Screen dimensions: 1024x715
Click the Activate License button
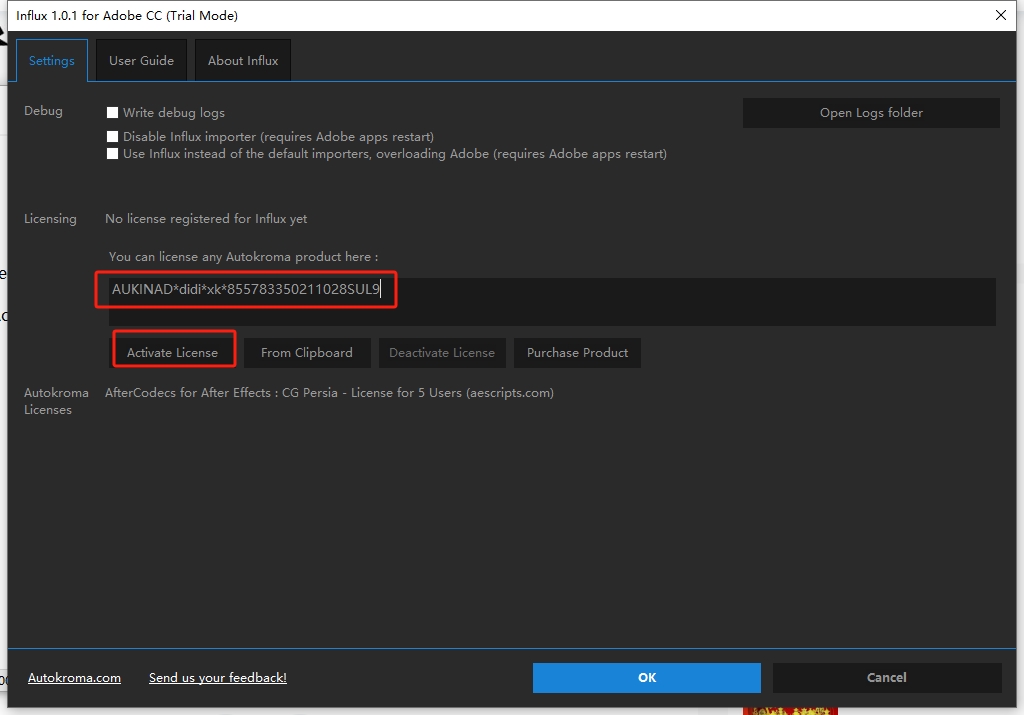(x=172, y=353)
